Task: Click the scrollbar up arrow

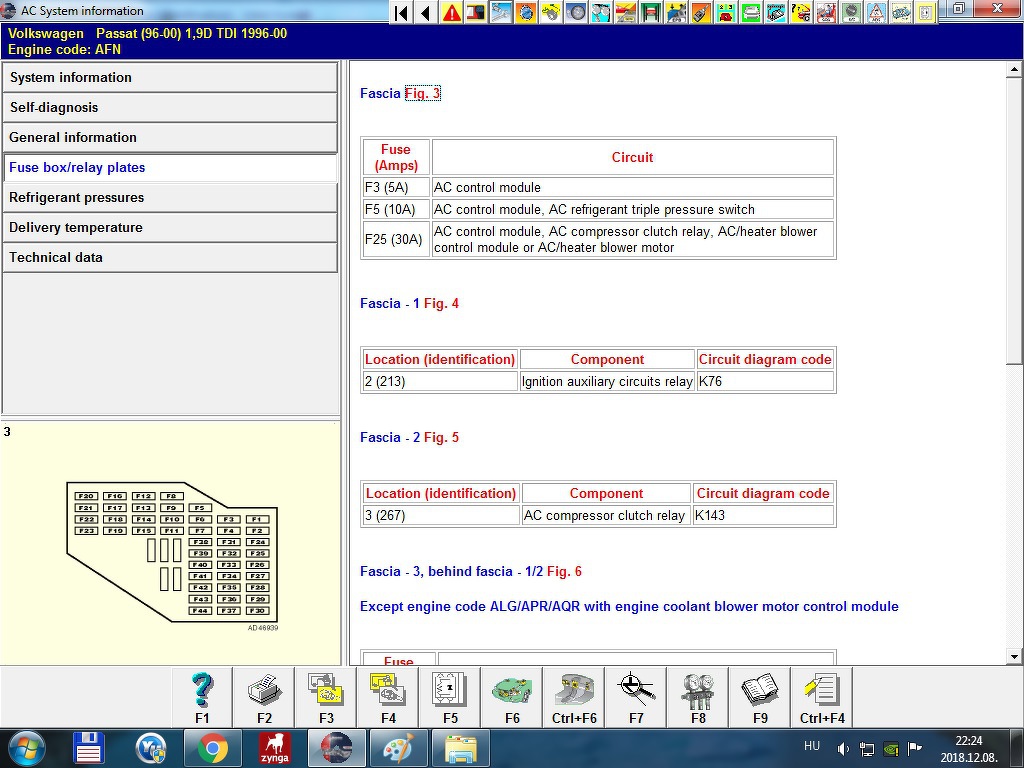Action: [x=1014, y=69]
